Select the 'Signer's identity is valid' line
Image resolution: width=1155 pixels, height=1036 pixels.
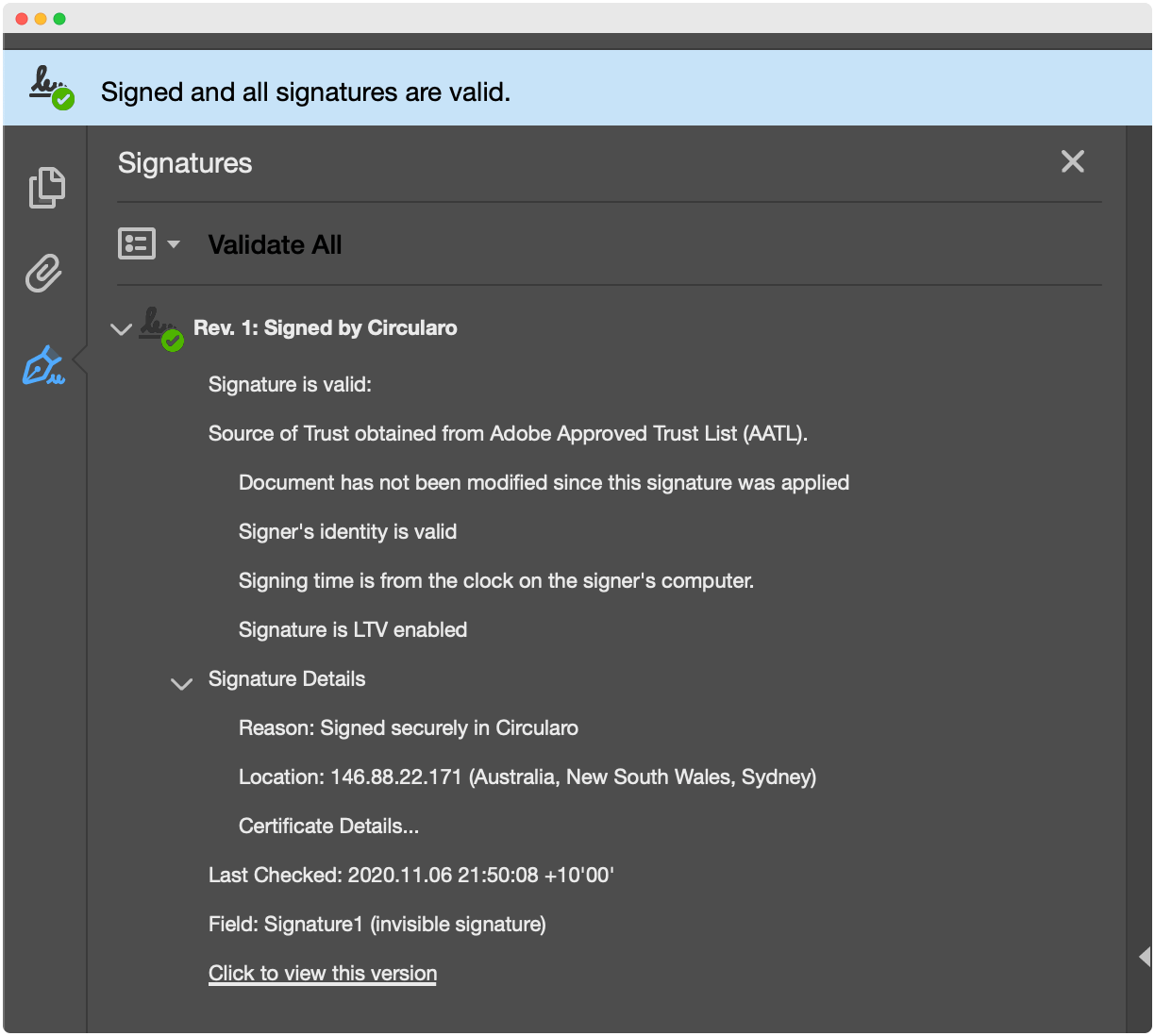point(347,532)
